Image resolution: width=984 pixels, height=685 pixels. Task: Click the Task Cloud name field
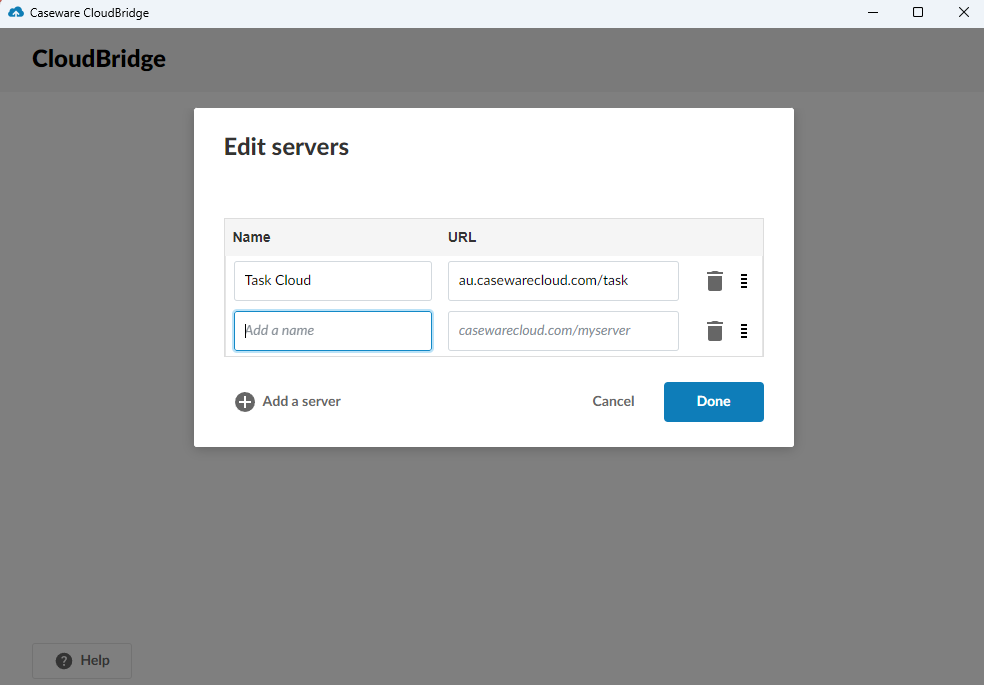(333, 281)
